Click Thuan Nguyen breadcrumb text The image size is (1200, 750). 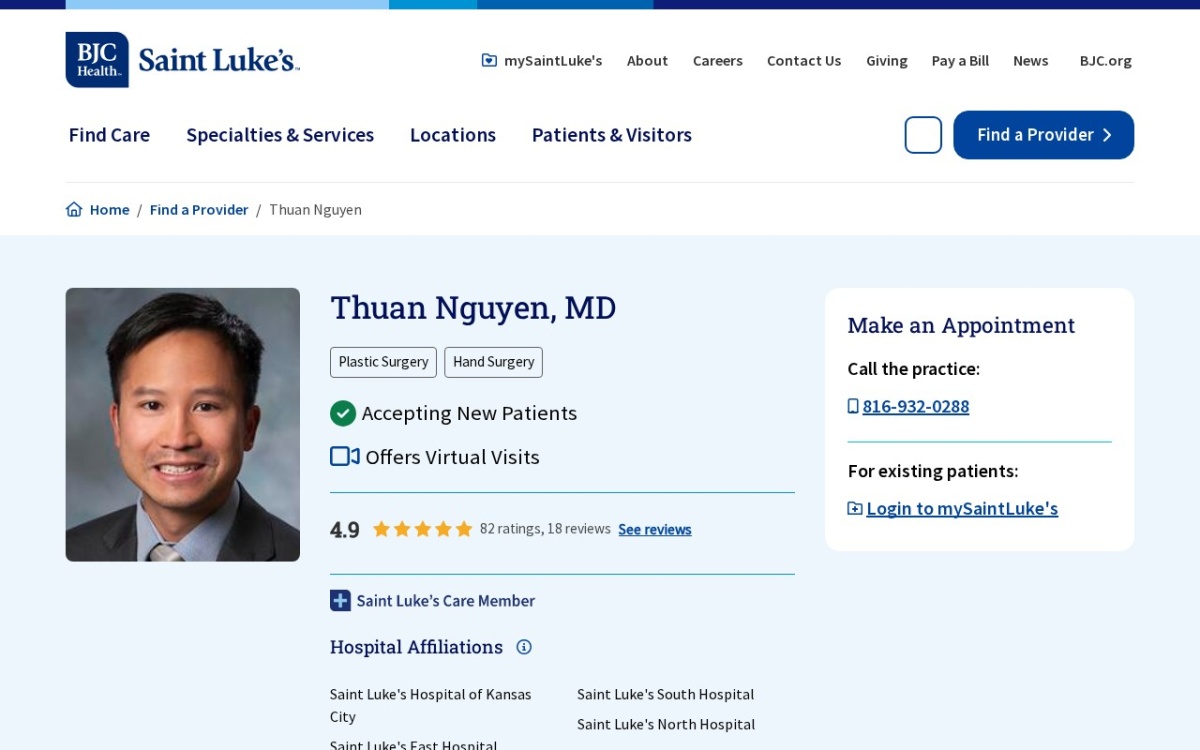(315, 209)
